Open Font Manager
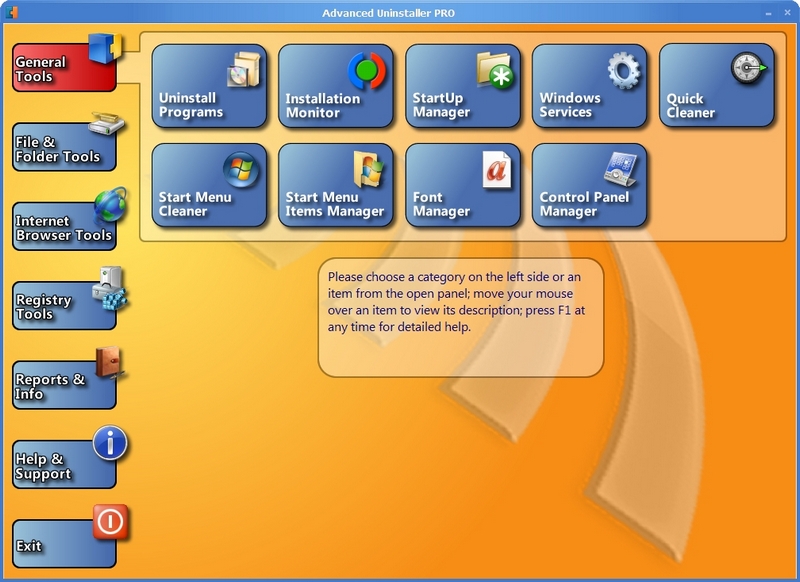The height and width of the screenshot is (582, 800). pos(463,185)
